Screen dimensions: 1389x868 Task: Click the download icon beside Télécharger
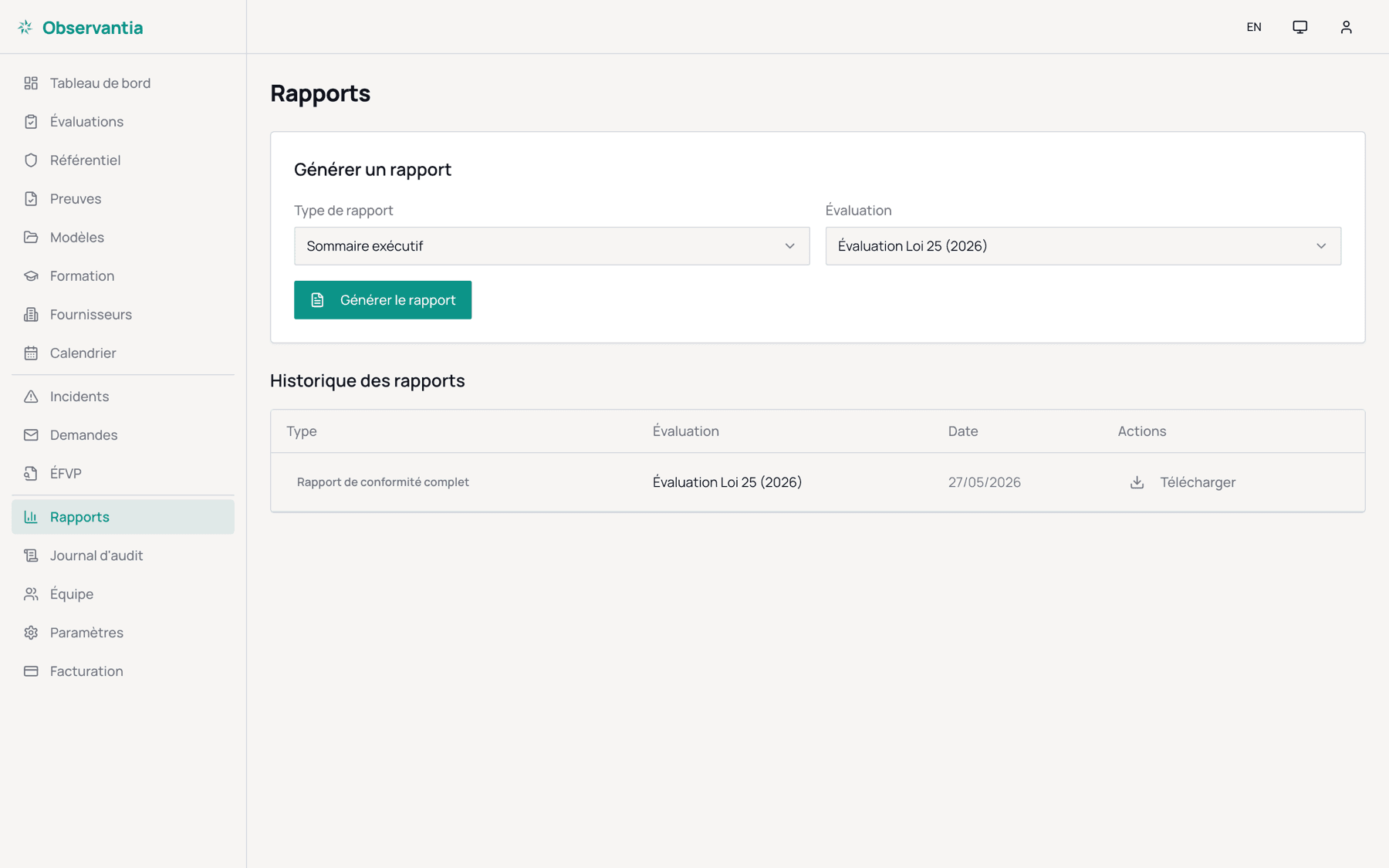click(1137, 482)
